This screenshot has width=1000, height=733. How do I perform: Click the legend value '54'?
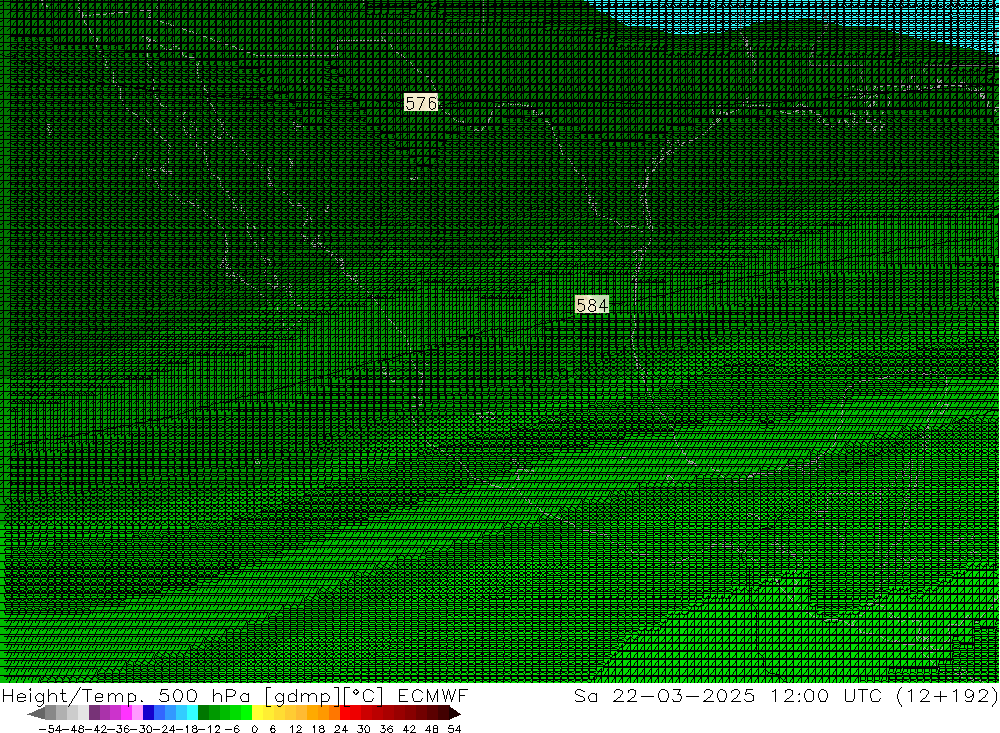[x=454, y=729]
